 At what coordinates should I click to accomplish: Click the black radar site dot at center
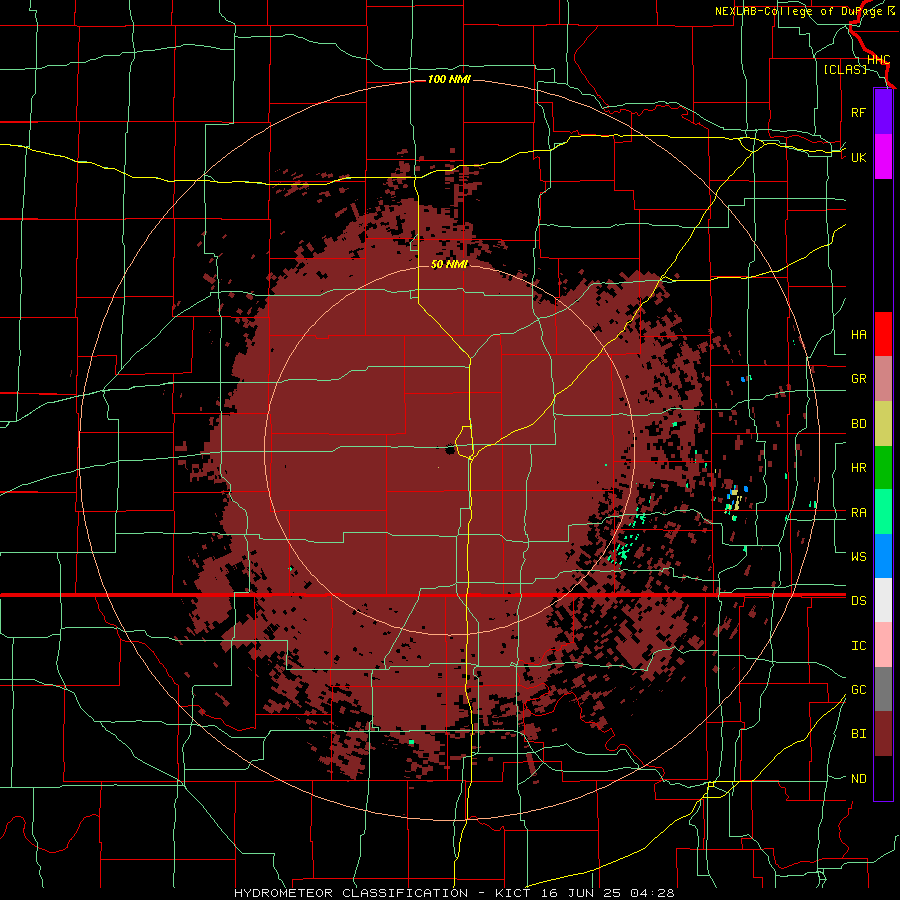point(450,449)
